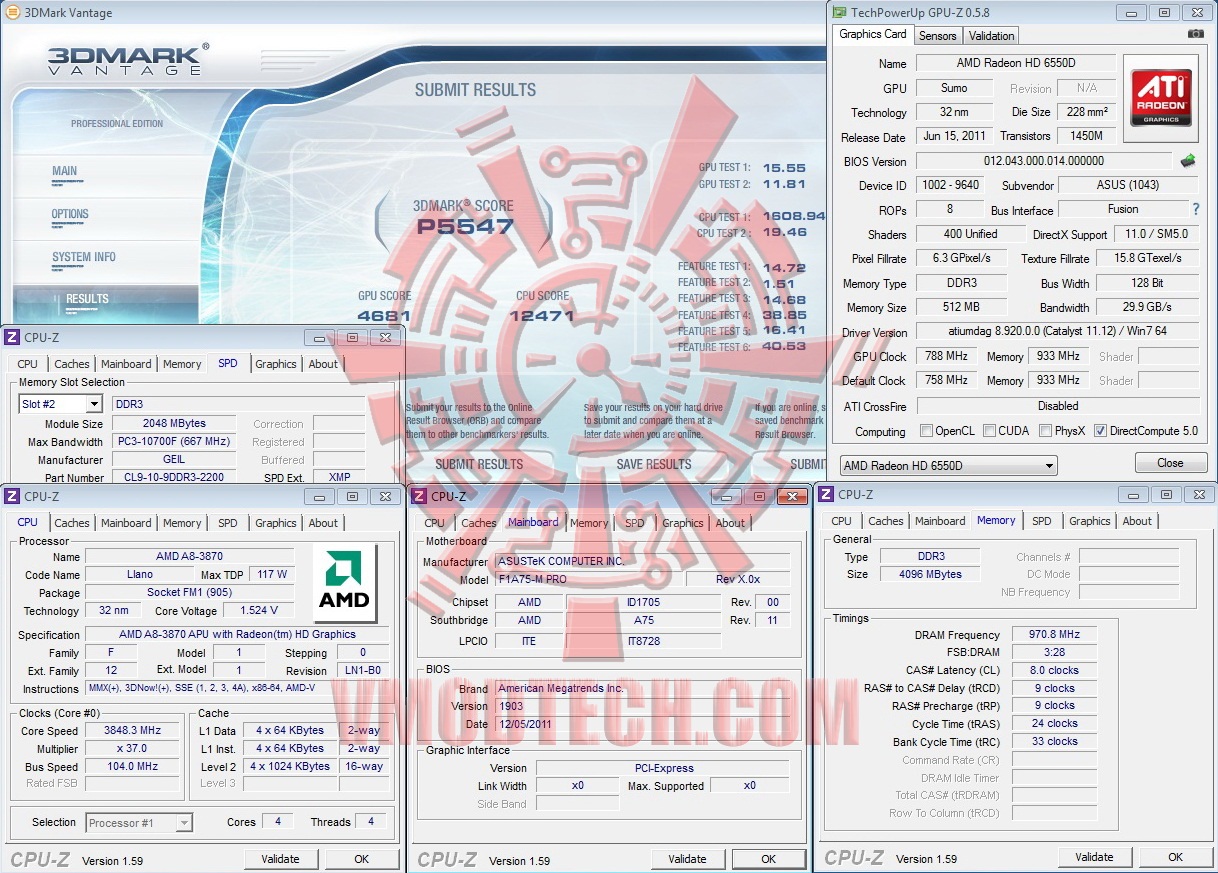Enable the PhysX checkbox in GPU-Z
The width and height of the screenshot is (1218, 873).
(1045, 432)
